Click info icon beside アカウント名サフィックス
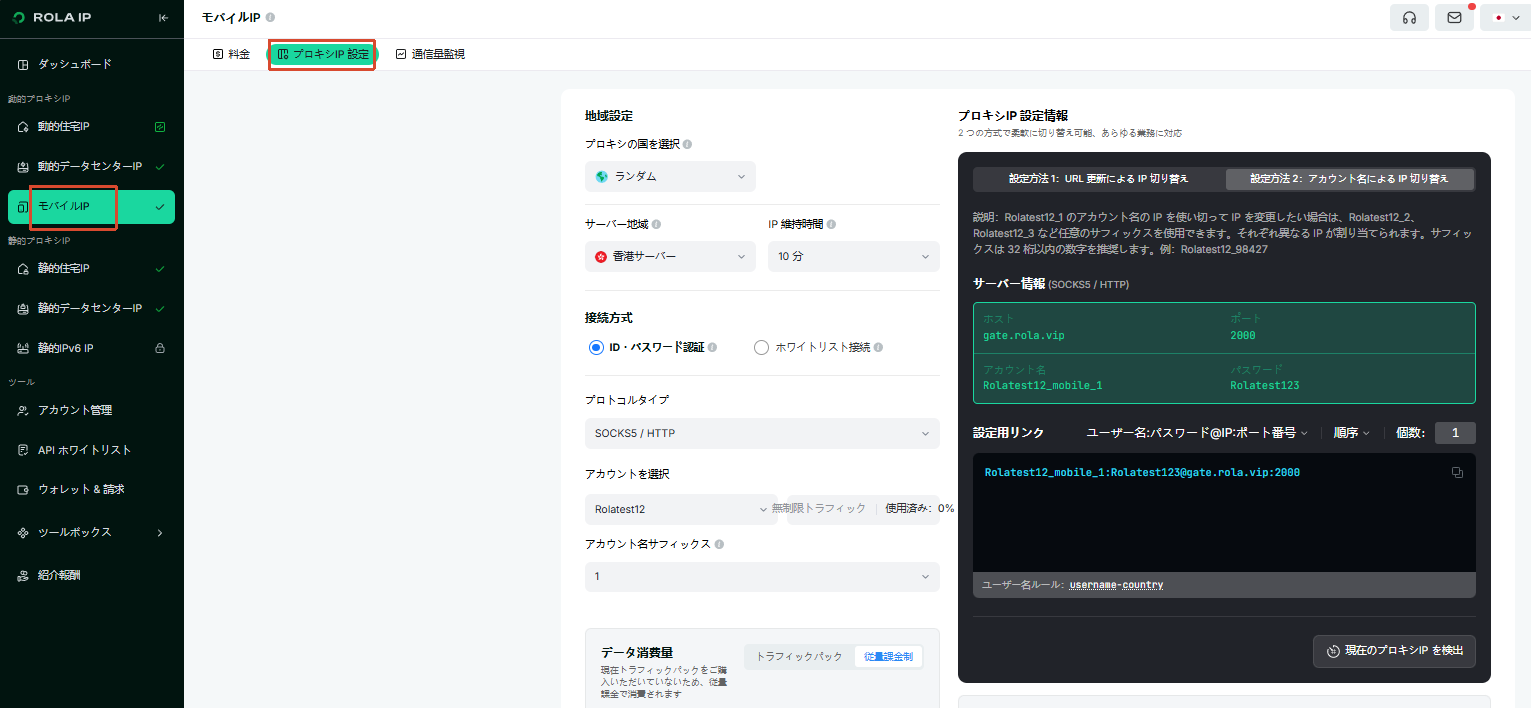This screenshot has height=708, width=1531. pos(719,544)
